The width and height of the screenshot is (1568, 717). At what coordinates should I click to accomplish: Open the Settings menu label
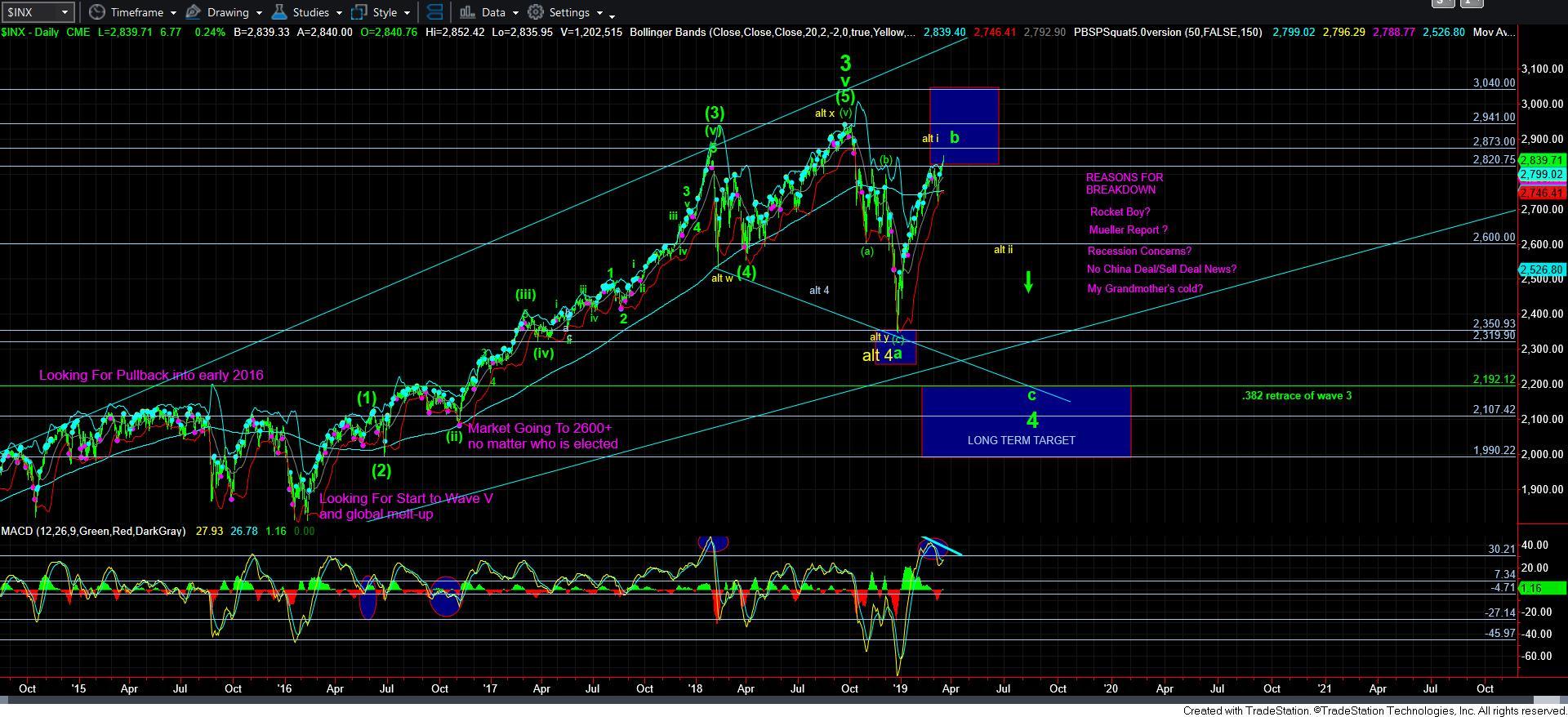pyautogui.click(x=569, y=12)
